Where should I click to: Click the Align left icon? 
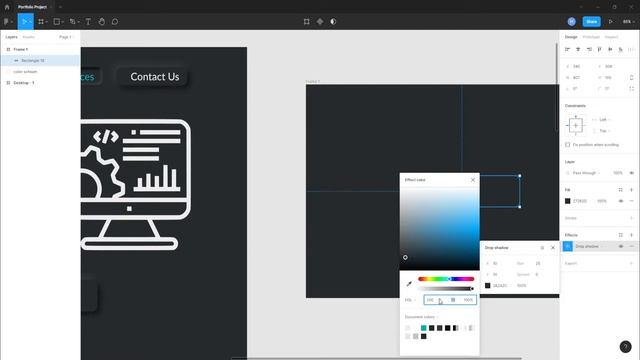tap(567, 49)
